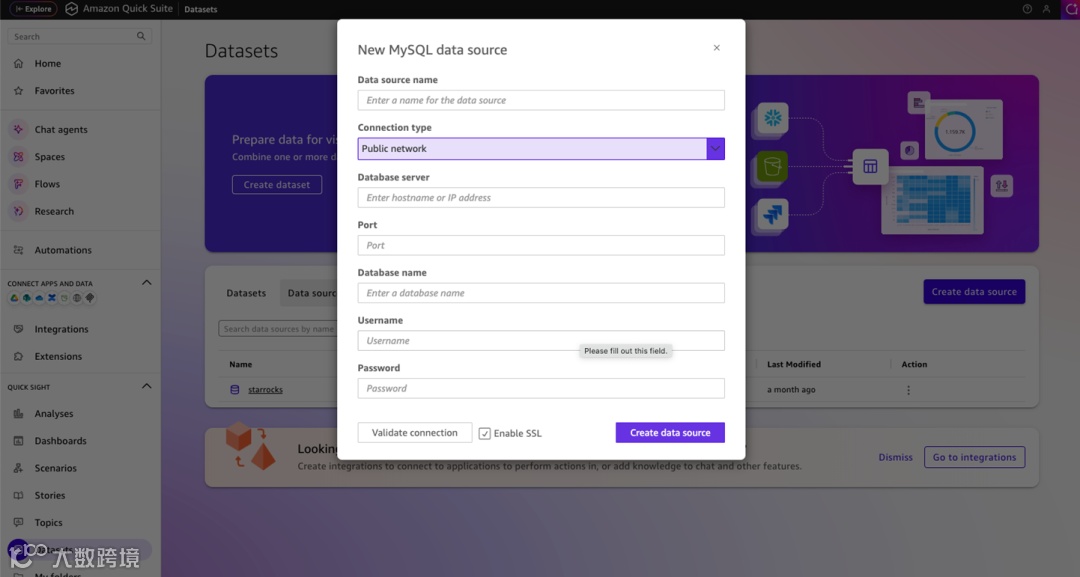Switch to the Data sources tab
Viewport: 1080px width, 577px height.
point(309,293)
